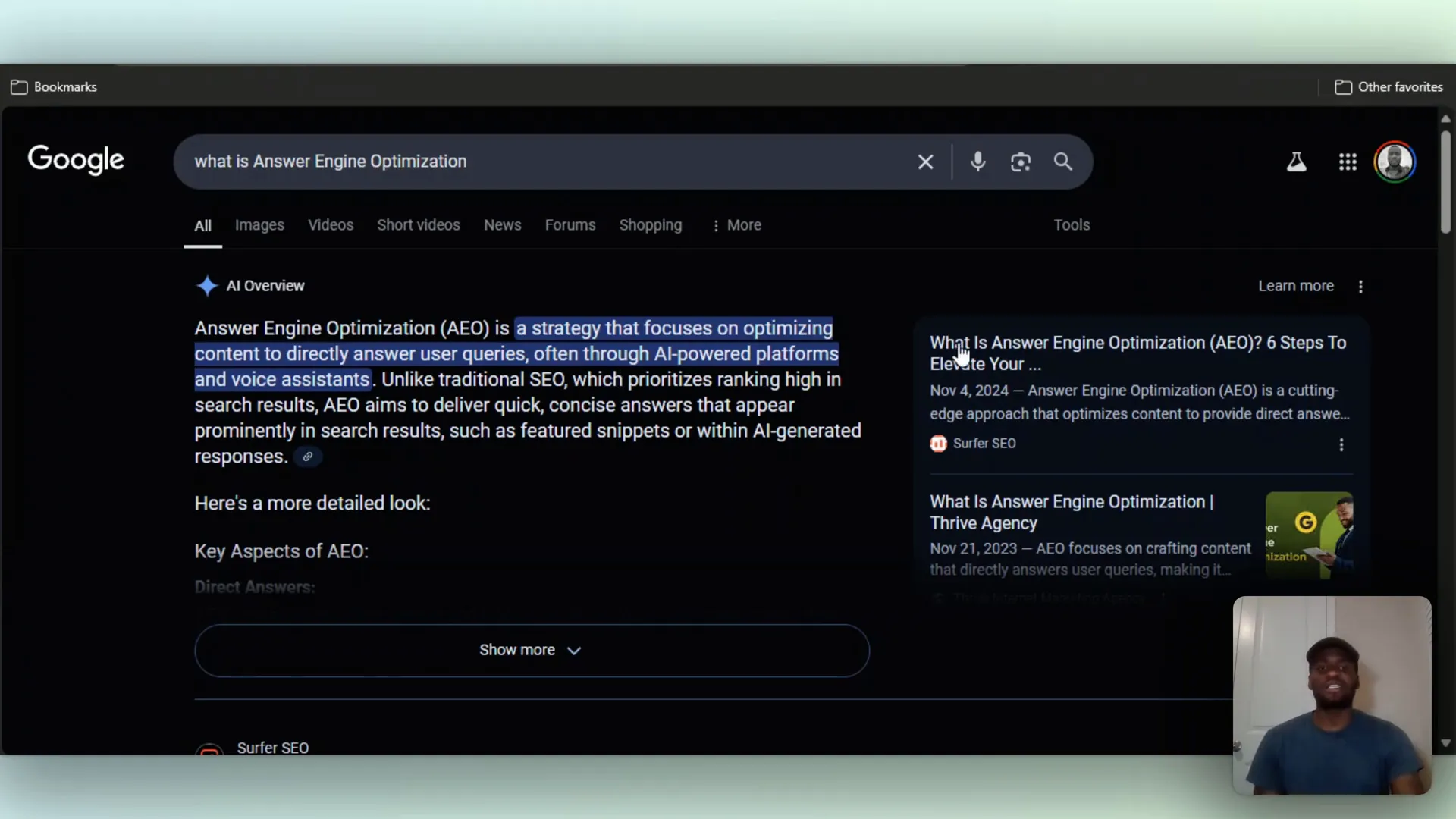1456x819 pixels.
Task: Switch to the Shopping tab
Action: 651,225
